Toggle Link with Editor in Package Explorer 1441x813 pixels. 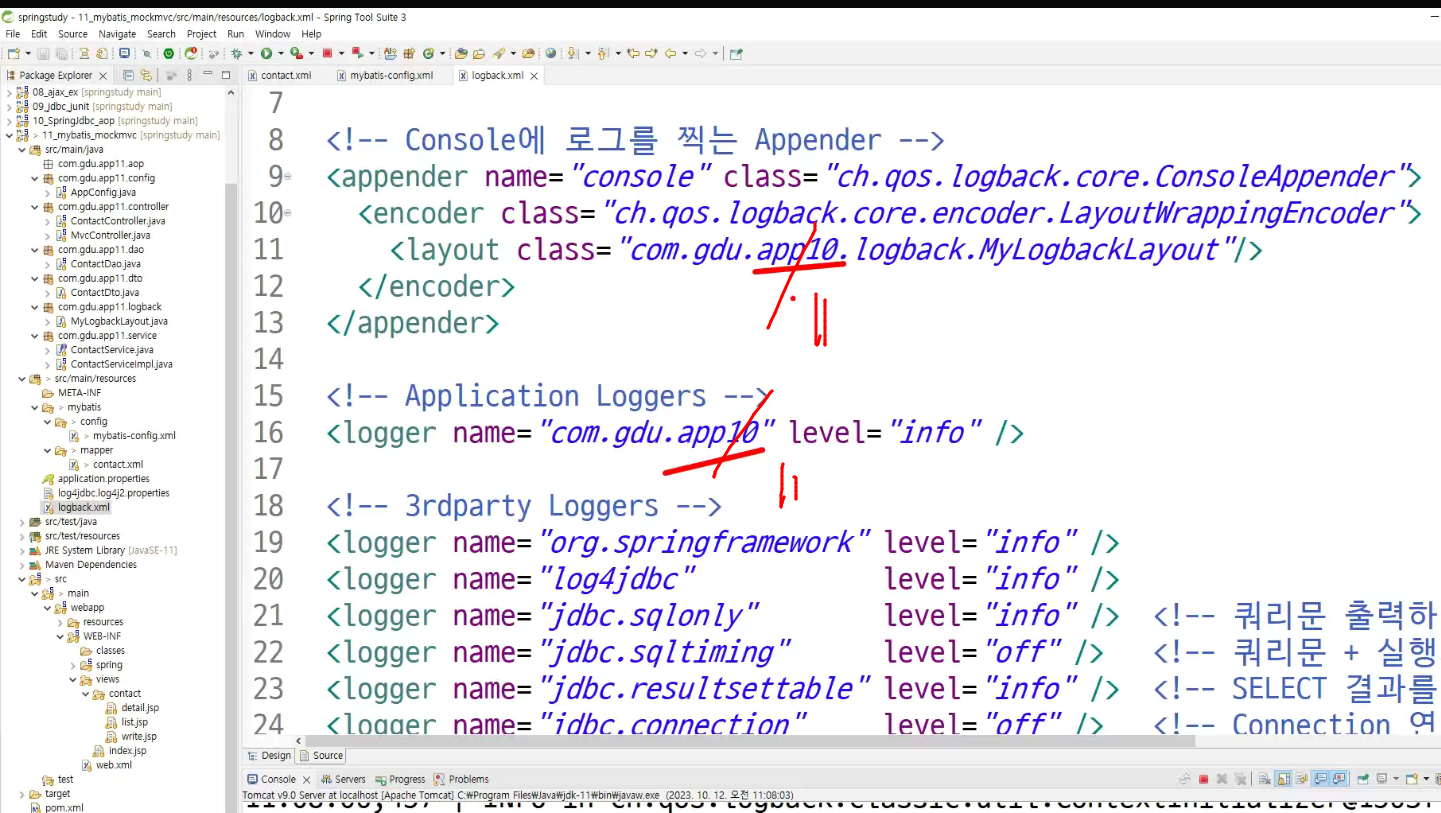click(x=146, y=75)
